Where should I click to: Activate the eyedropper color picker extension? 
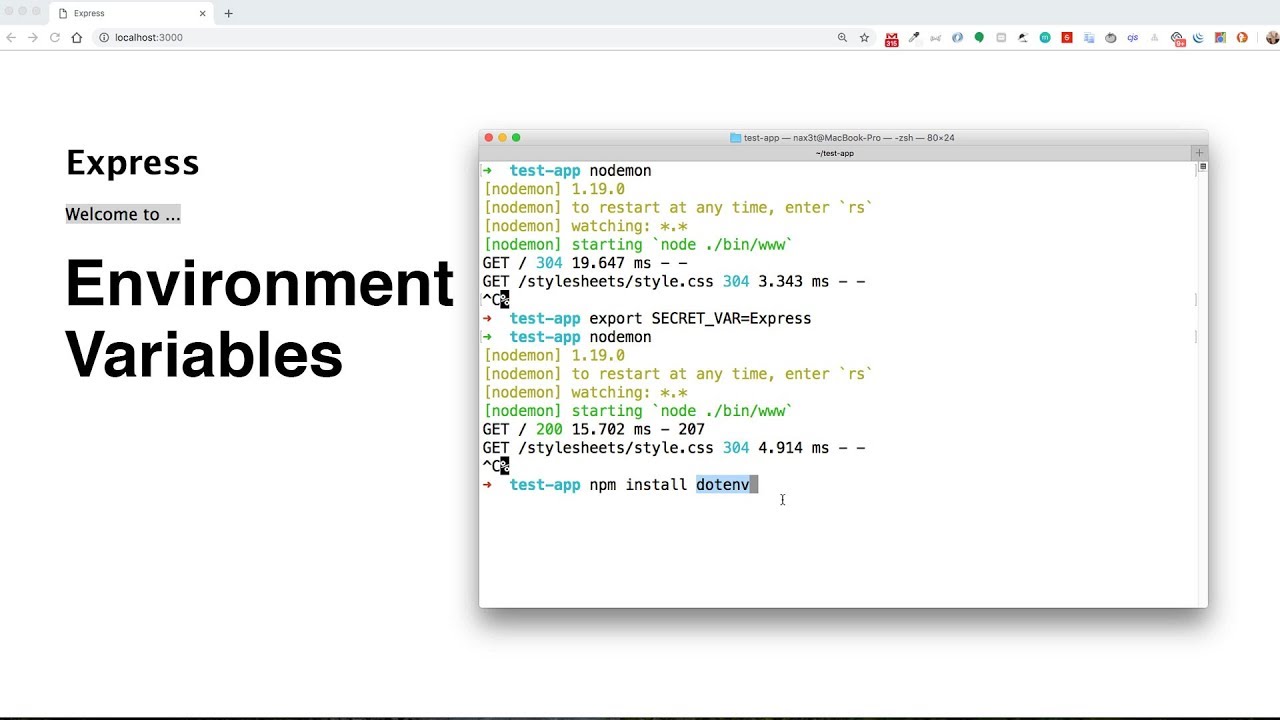point(914,37)
